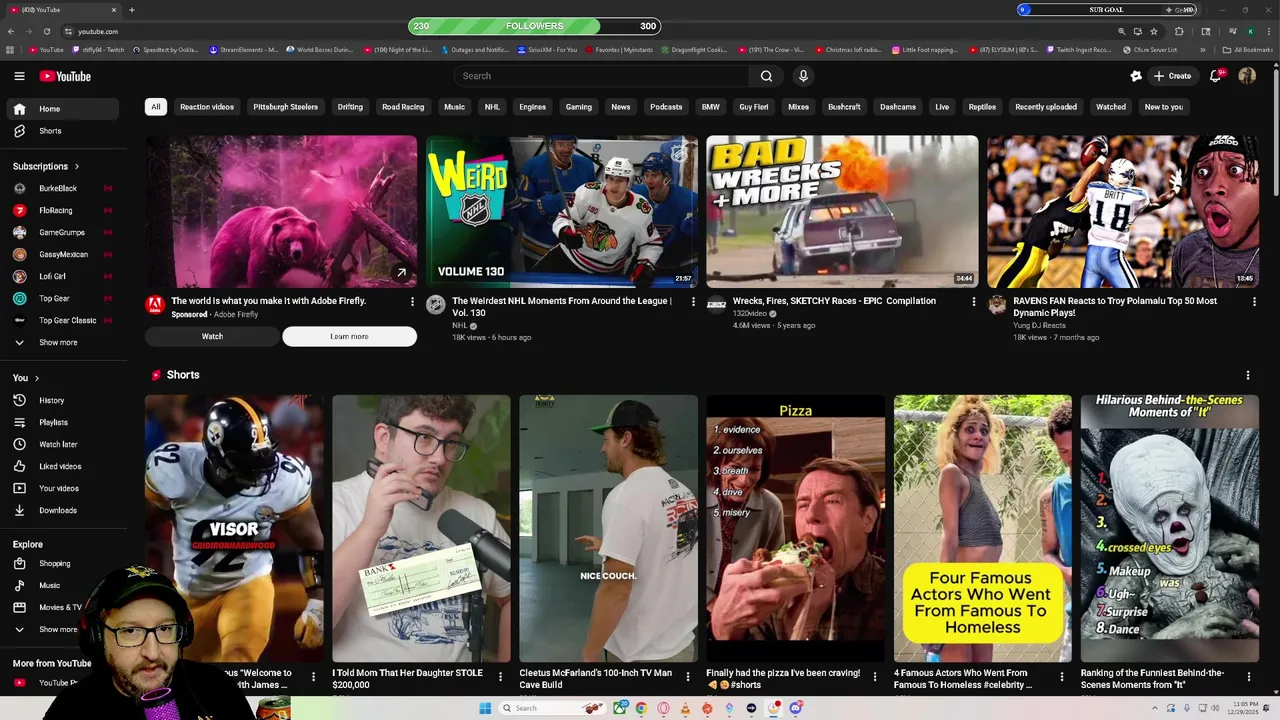Open History in sidebar
Screen dimensions: 1280x720
pyautogui.click(x=63, y=400)
